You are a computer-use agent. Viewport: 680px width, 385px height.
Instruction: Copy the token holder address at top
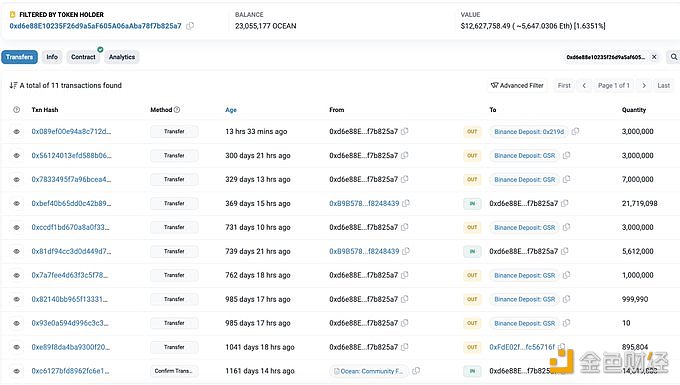[x=190, y=26]
